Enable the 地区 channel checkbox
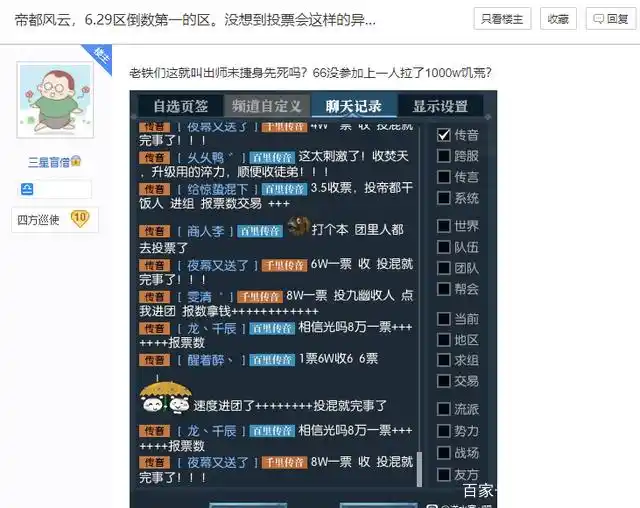640x508 pixels. point(444,340)
